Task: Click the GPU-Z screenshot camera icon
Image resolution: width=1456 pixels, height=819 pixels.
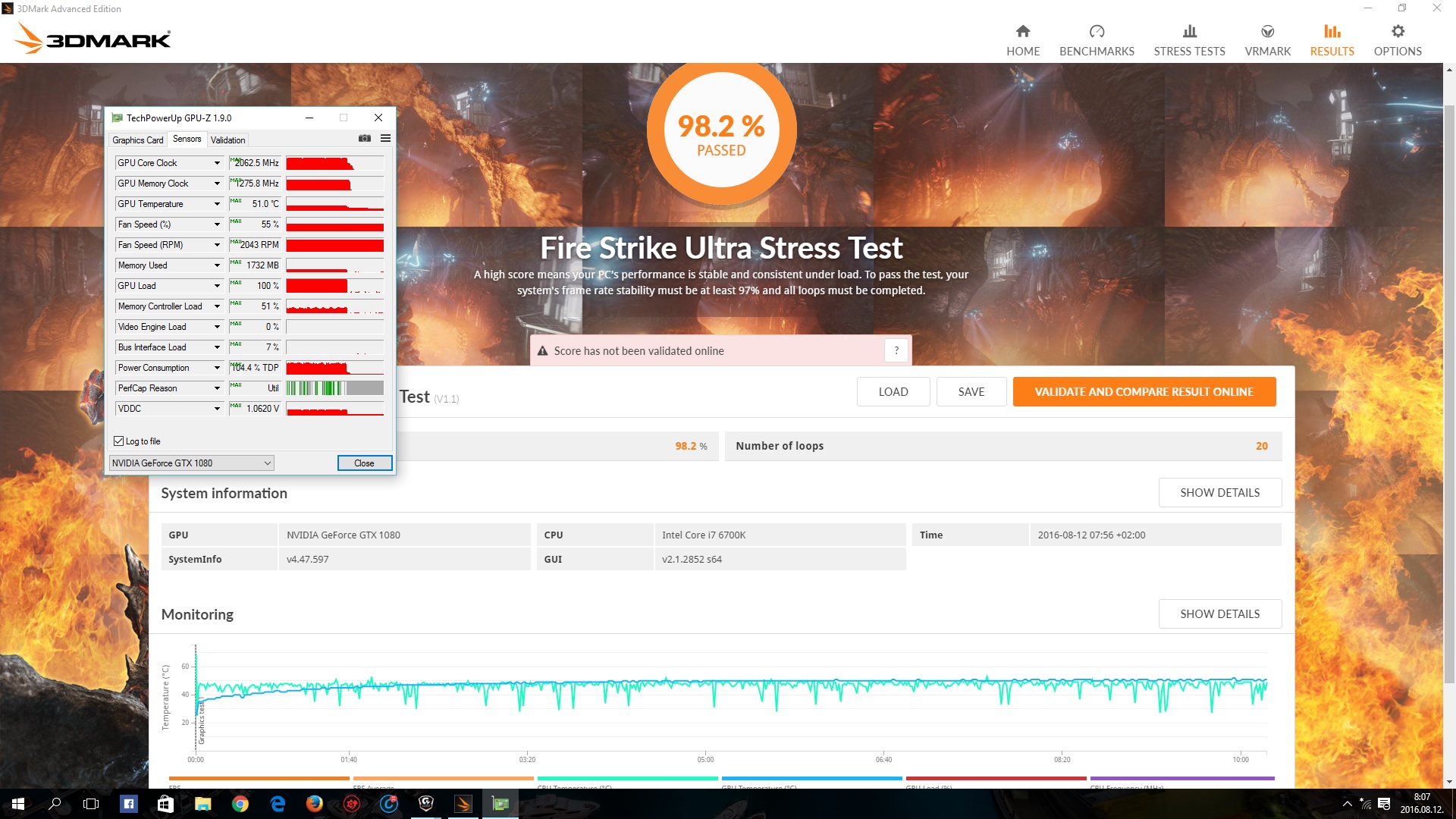Action: [x=365, y=139]
